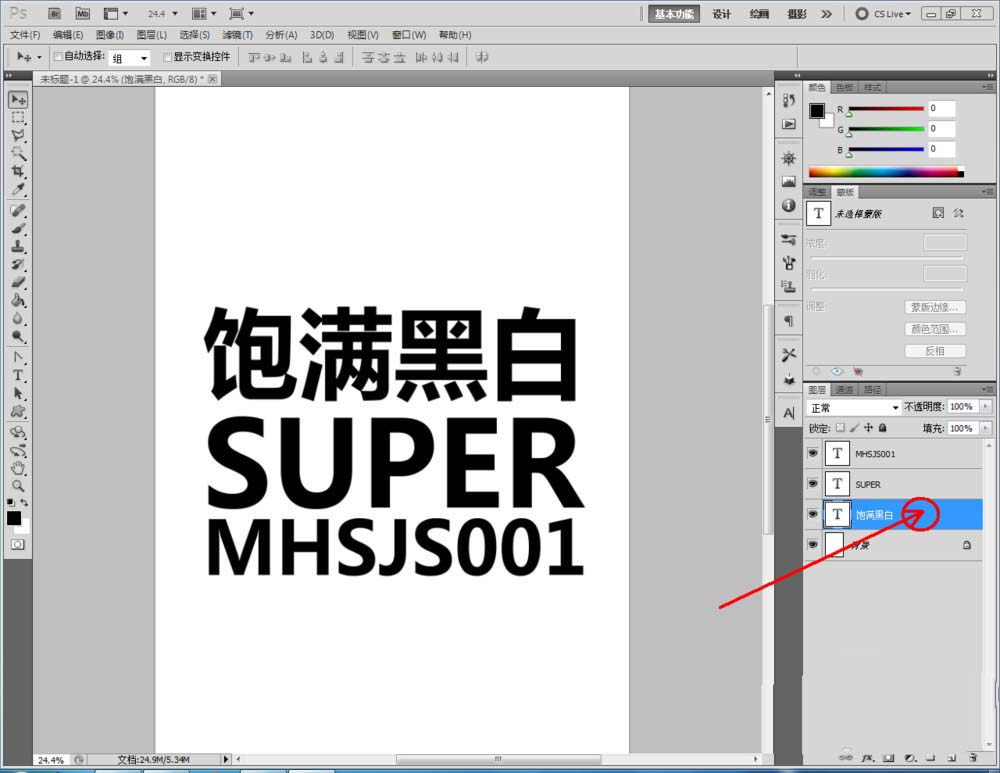The image size is (1000, 773).
Task: Select the Horizontal Type tool
Action: [x=18, y=374]
